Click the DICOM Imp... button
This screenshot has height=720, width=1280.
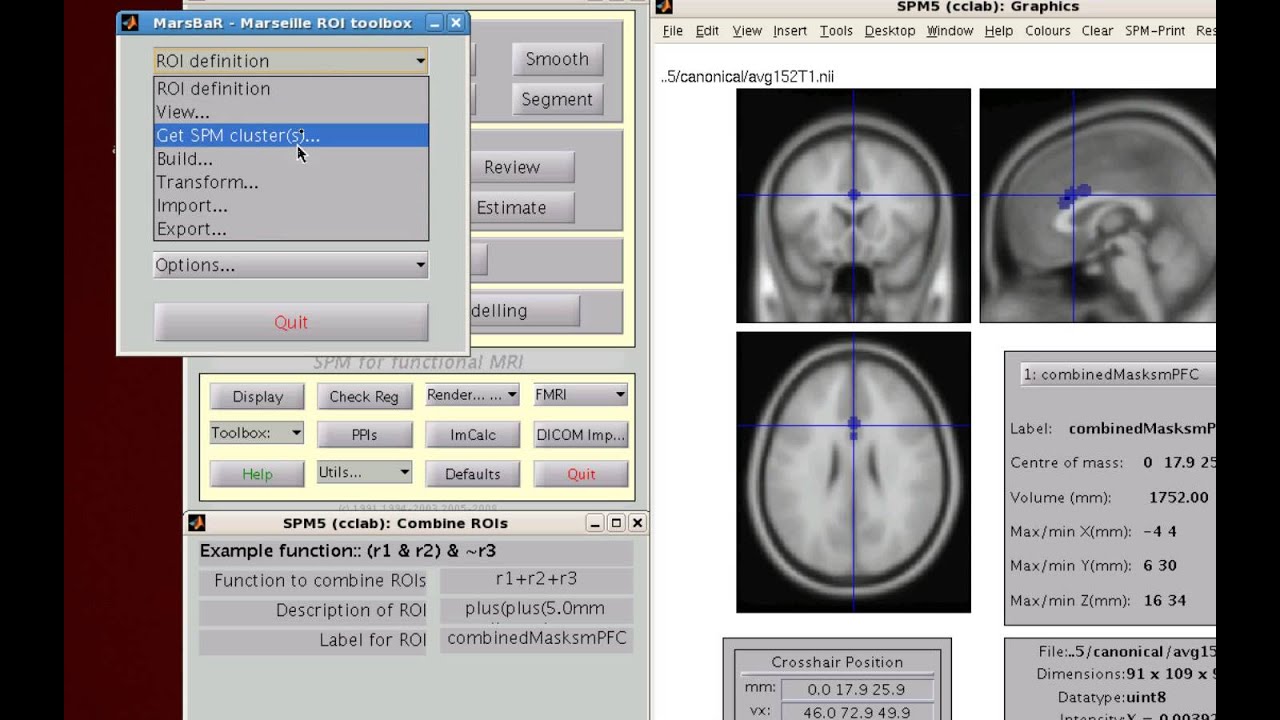[580, 435]
